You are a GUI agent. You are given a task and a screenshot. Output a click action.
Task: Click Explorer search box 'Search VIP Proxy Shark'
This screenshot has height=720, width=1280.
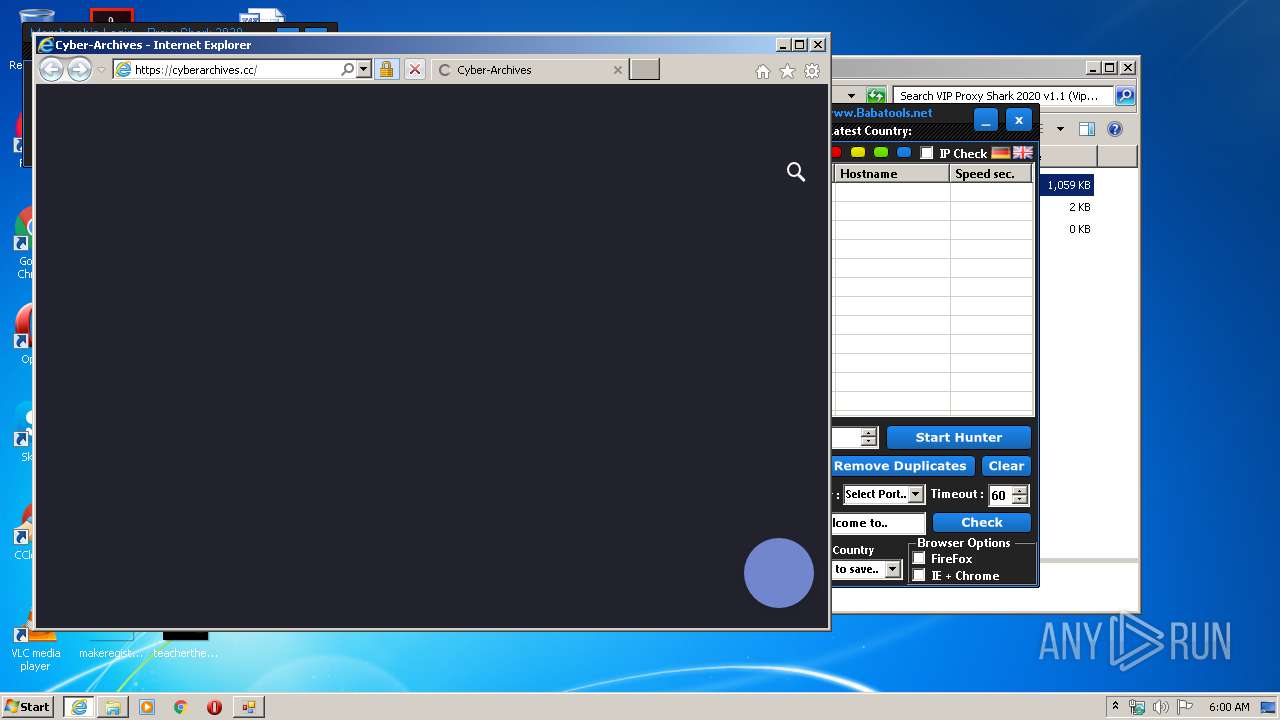(x=1002, y=96)
